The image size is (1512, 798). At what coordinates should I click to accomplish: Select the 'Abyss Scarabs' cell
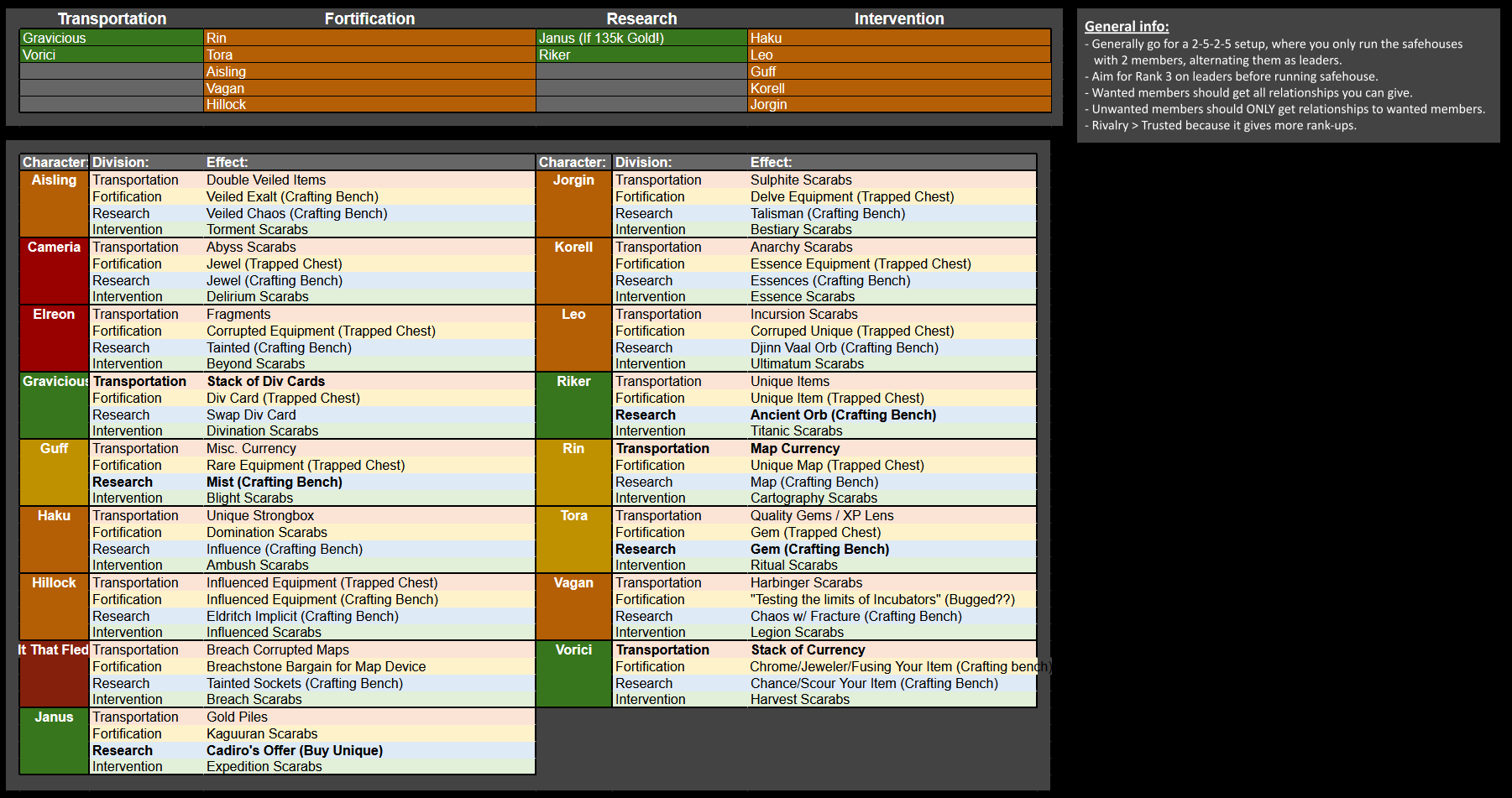tap(369, 247)
